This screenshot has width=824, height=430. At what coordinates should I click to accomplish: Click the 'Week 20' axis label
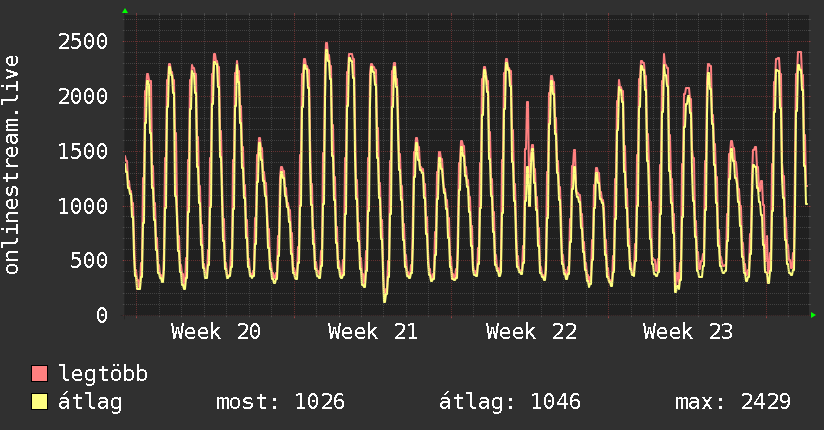click(x=215, y=332)
